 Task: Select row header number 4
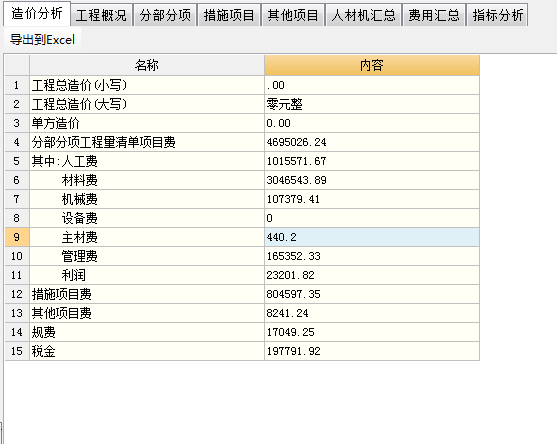(x=17, y=142)
